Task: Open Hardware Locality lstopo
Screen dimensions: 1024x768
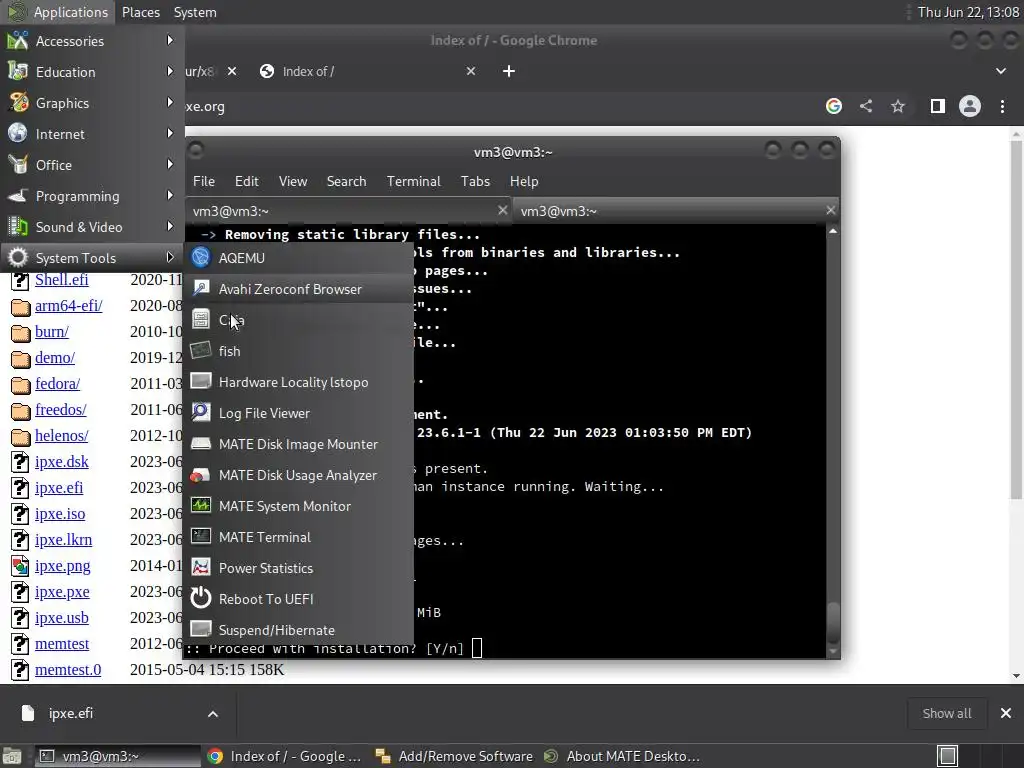Action: tap(298, 382)
